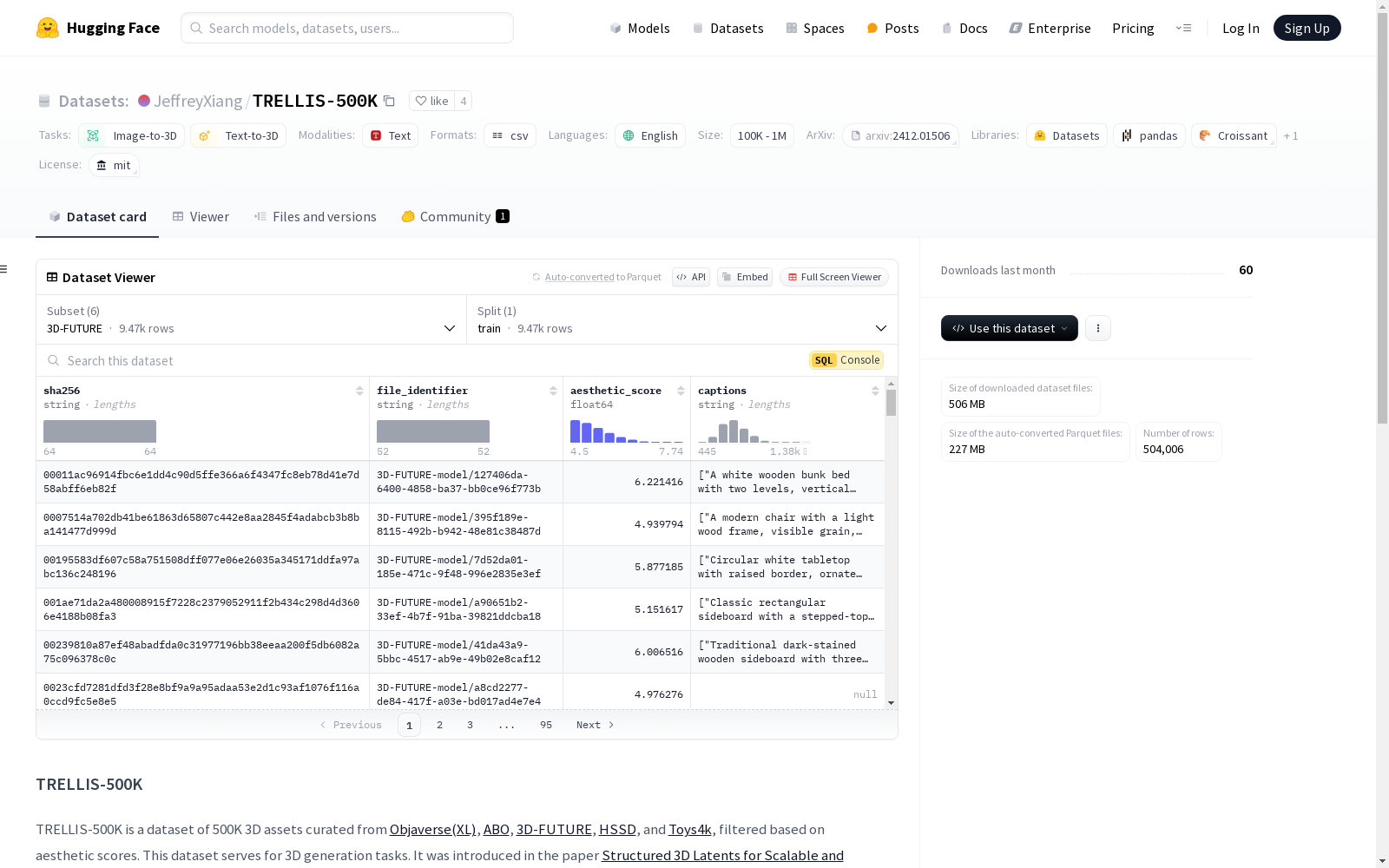Select the English language tag
This screenshot has height=868, width=1389.
click(650, 135)
